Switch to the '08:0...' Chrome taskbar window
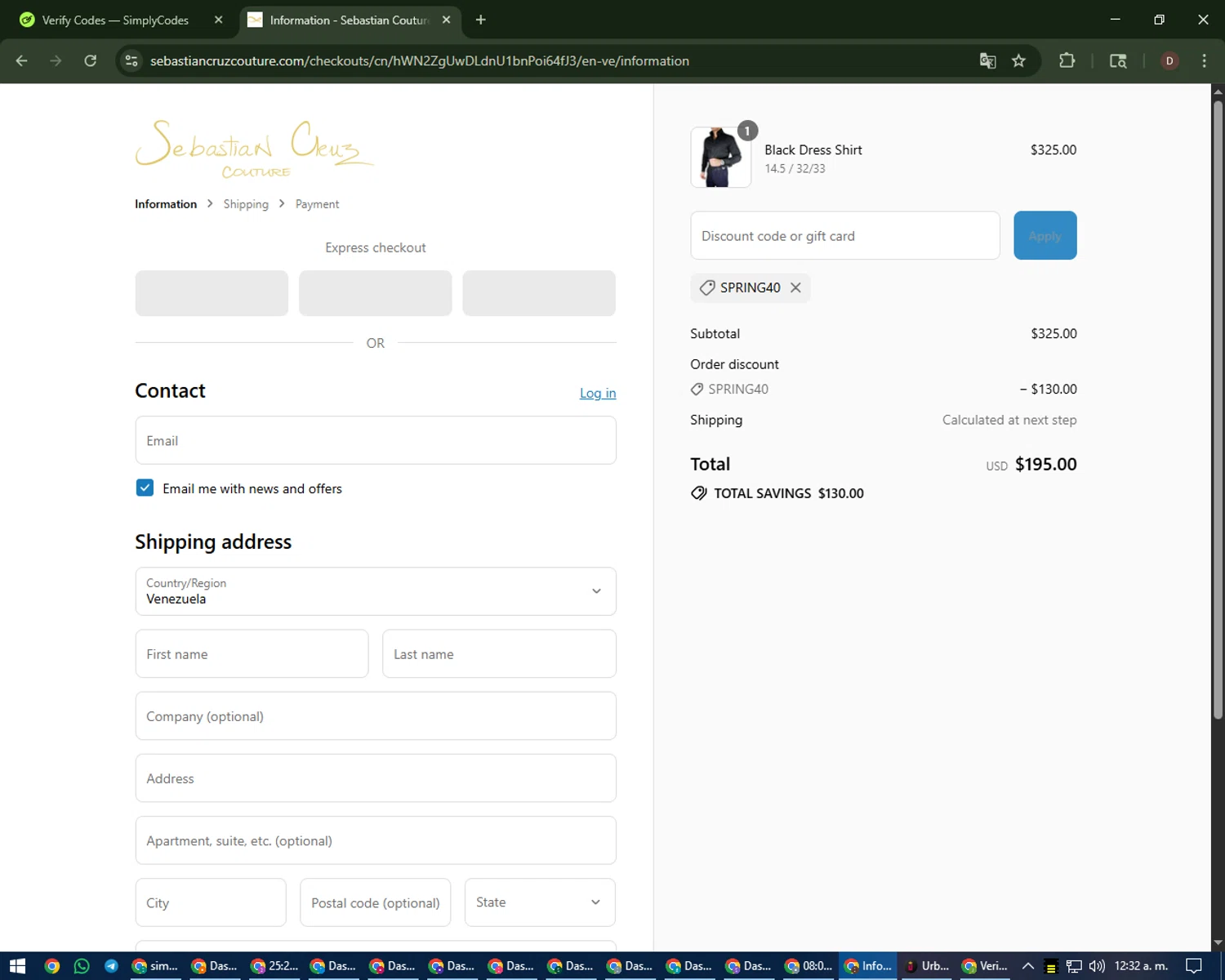The image size is (1225, 980). coord(808,966)
